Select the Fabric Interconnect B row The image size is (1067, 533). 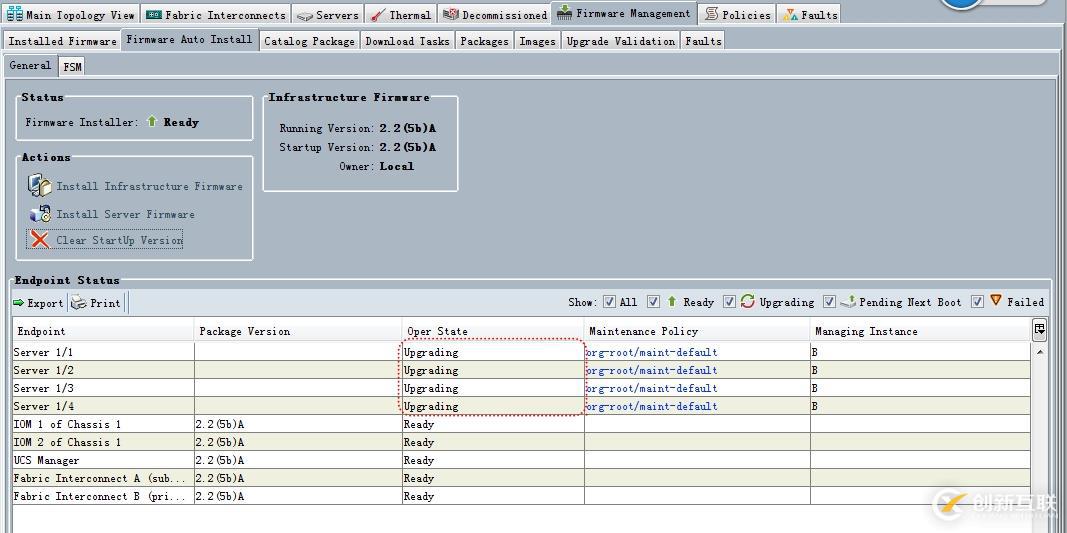pos(521,496)
